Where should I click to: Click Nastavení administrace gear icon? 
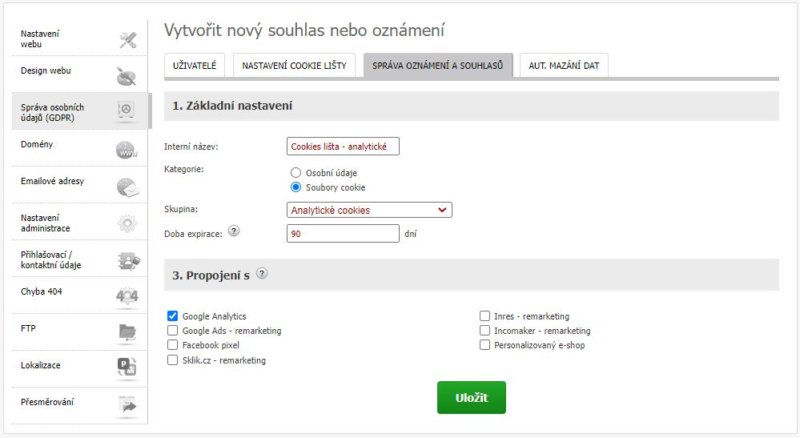(x=127, y=224)
